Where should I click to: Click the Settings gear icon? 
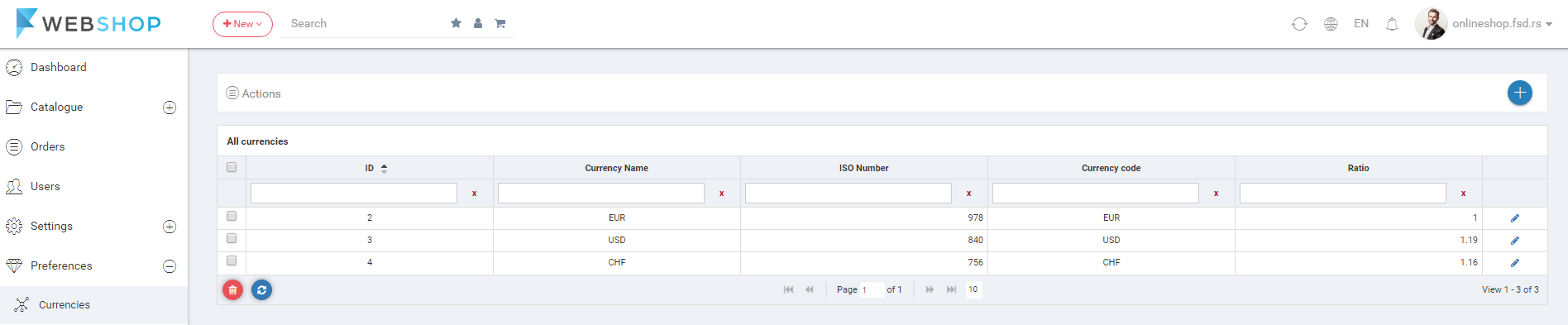click(x=14, y=226)
